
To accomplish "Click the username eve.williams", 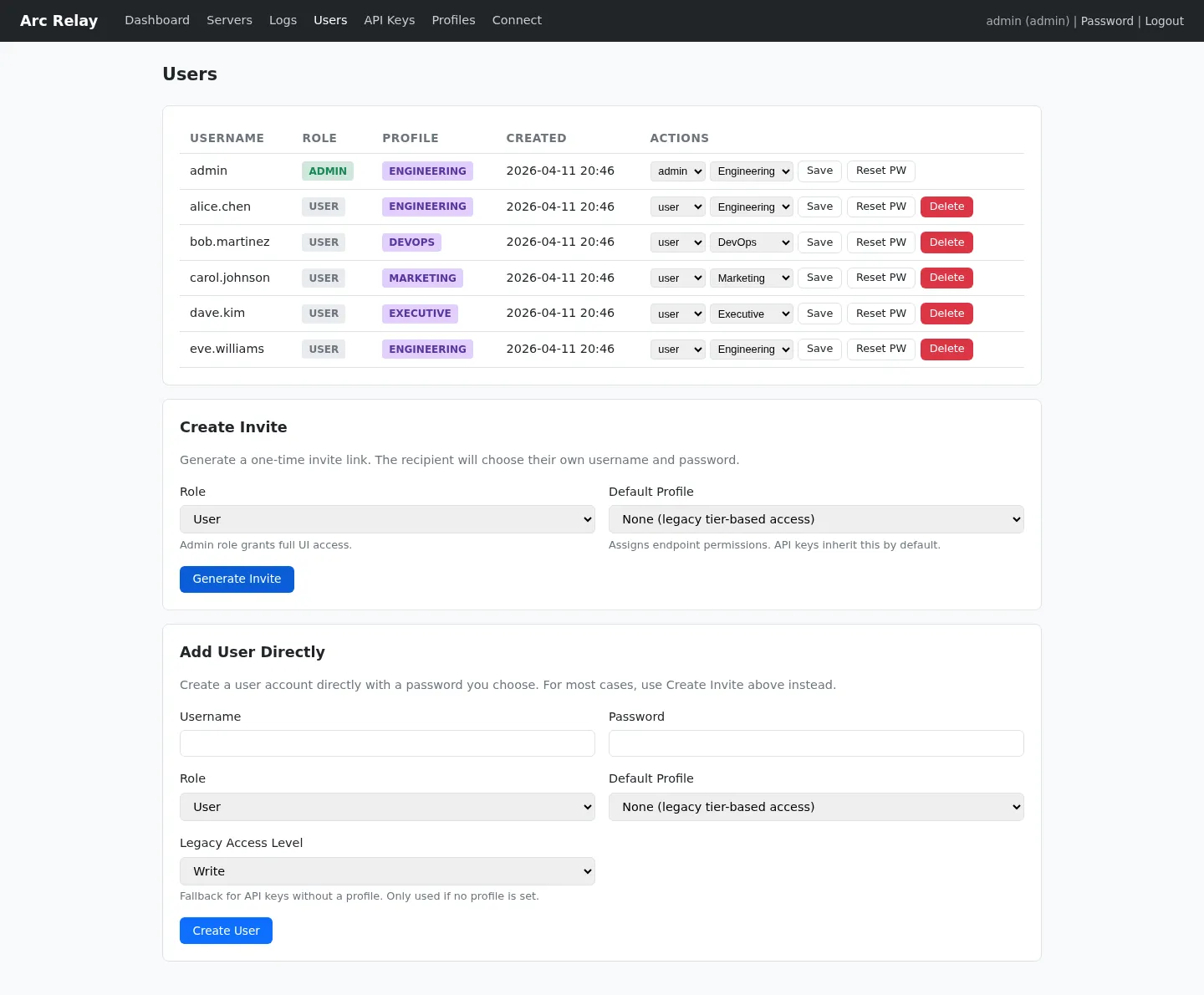I will coord(227,349).
